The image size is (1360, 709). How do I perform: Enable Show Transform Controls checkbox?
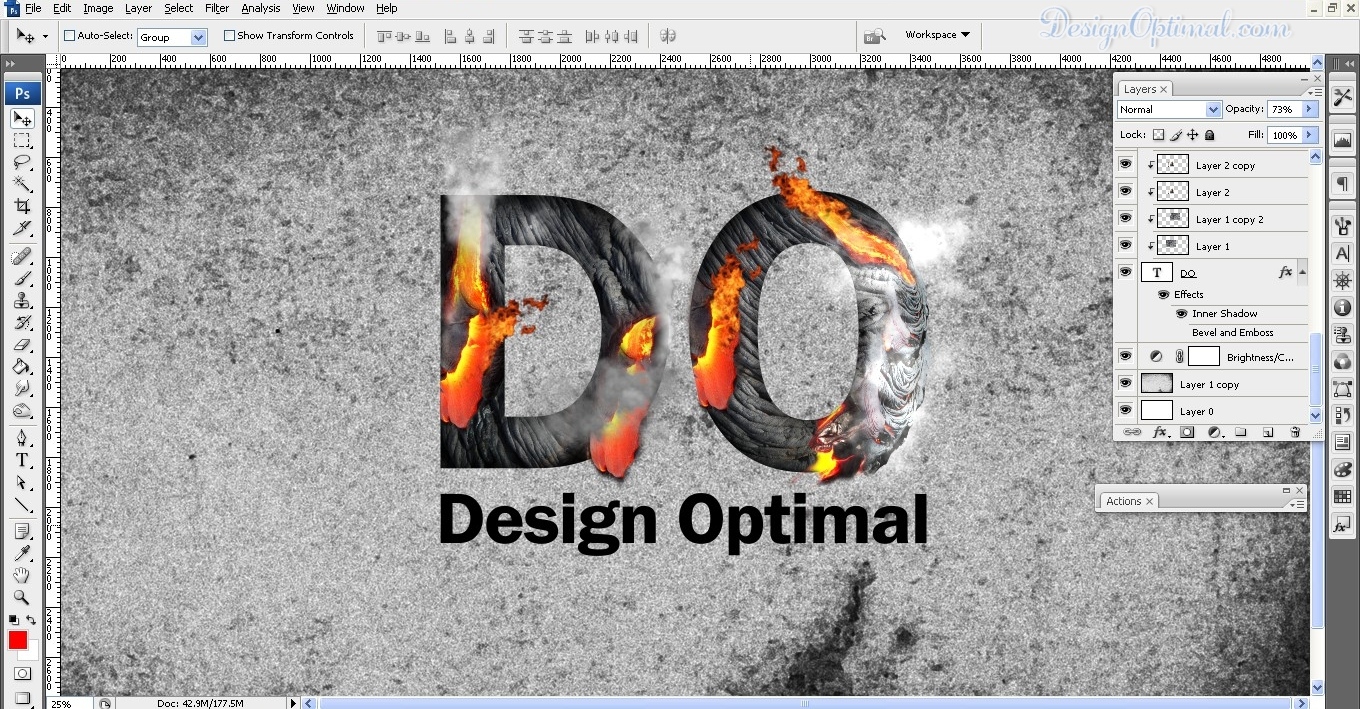[229, 36]
